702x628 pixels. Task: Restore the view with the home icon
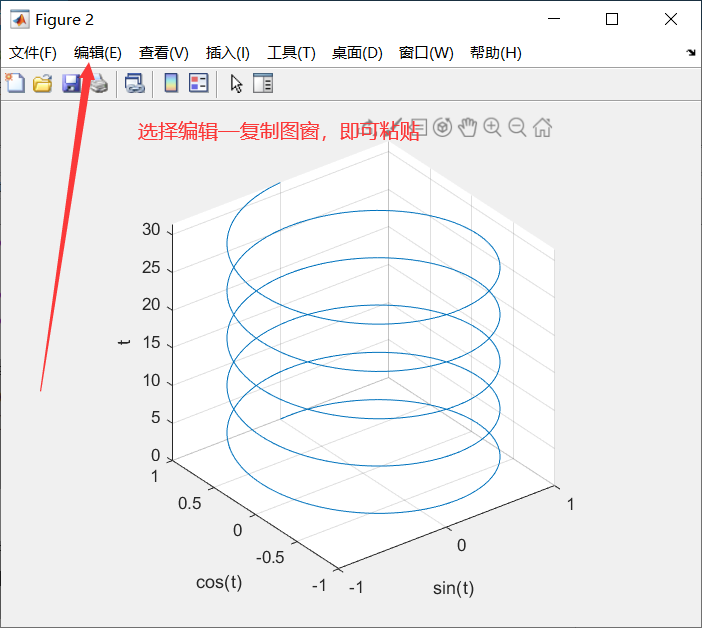543,128
